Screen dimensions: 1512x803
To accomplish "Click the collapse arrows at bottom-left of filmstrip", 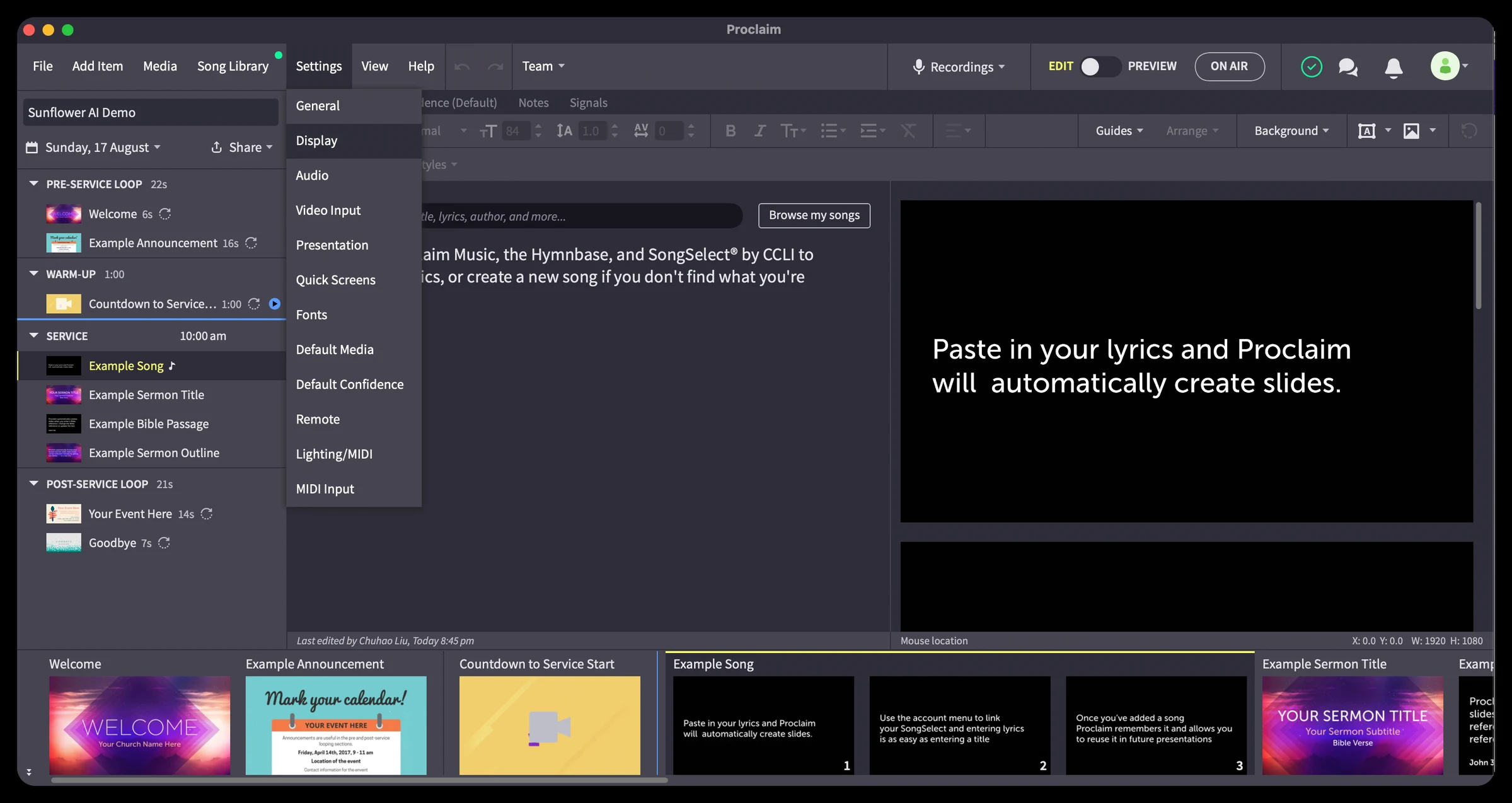I will point(28,771).
